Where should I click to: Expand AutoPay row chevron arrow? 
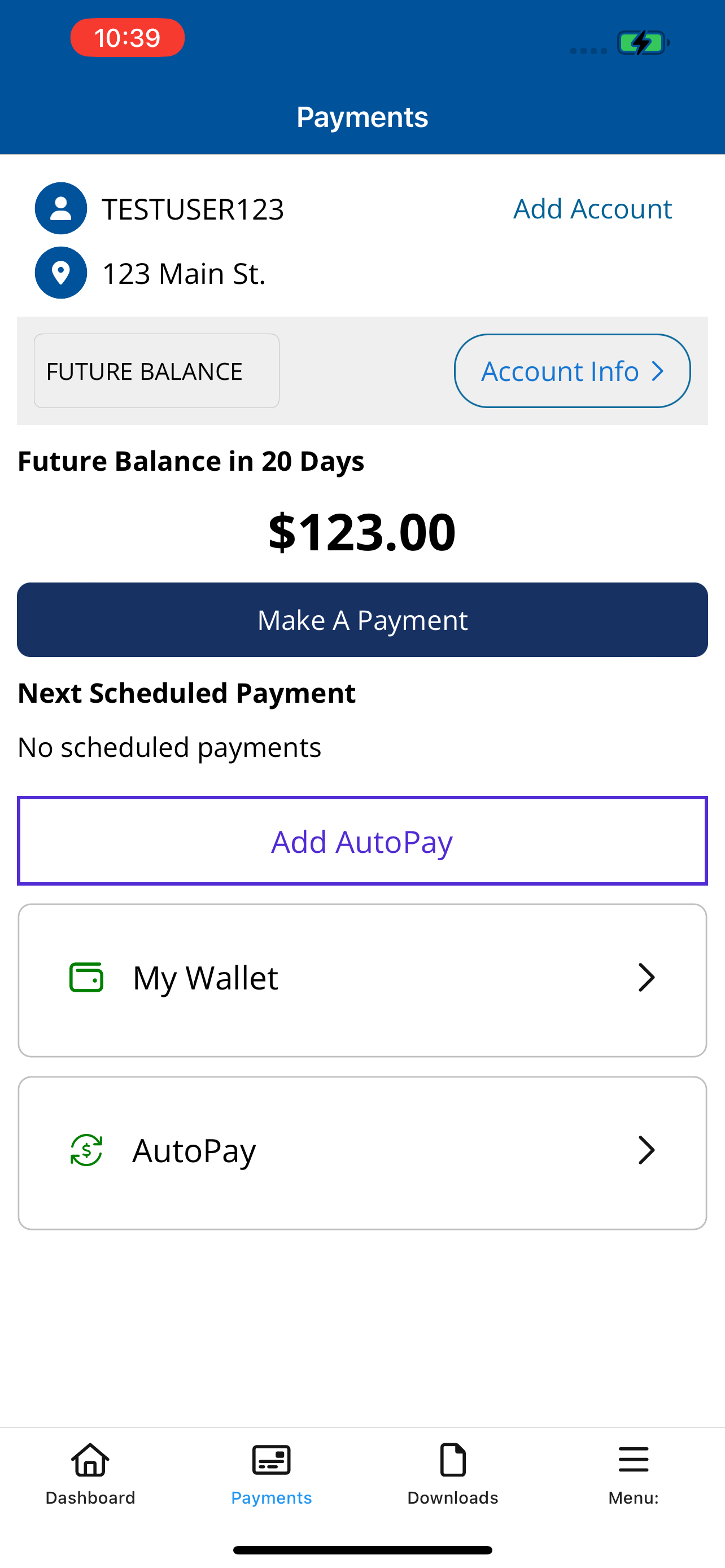[x=647, y=1150]
